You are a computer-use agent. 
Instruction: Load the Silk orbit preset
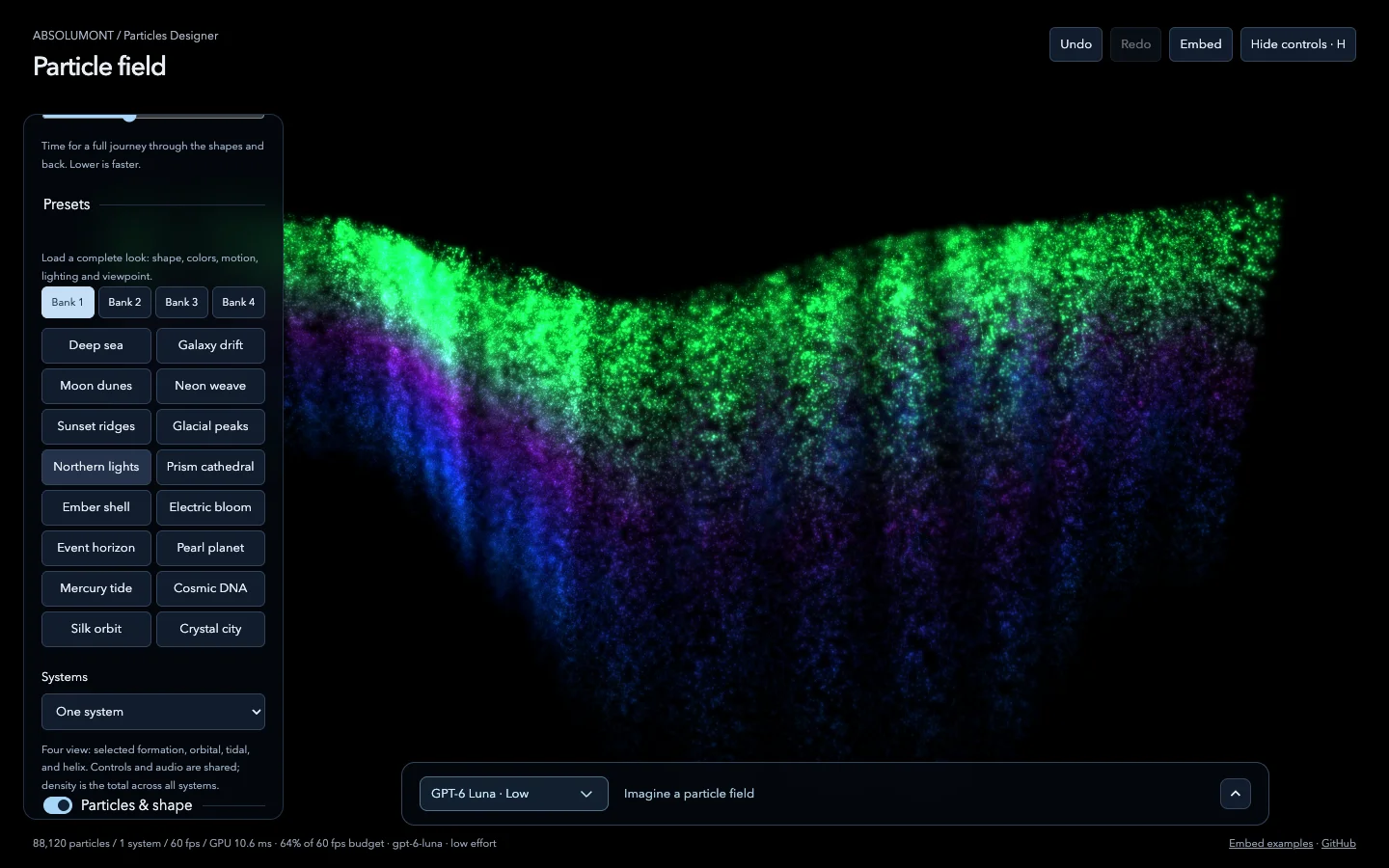pyautogui.click(x=96, y=629)
